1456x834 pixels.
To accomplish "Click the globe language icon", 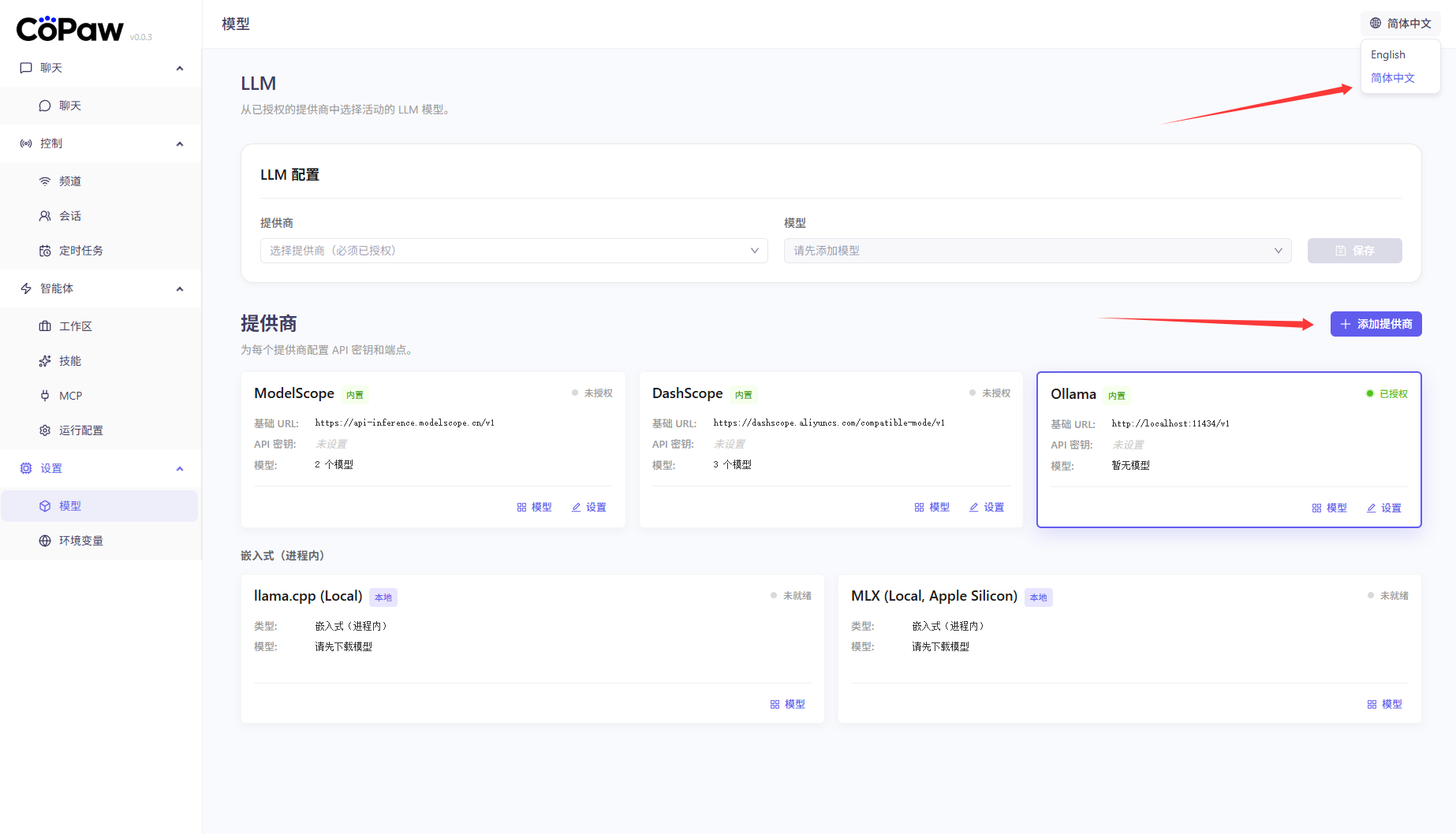I will (x=1376, y=24).
